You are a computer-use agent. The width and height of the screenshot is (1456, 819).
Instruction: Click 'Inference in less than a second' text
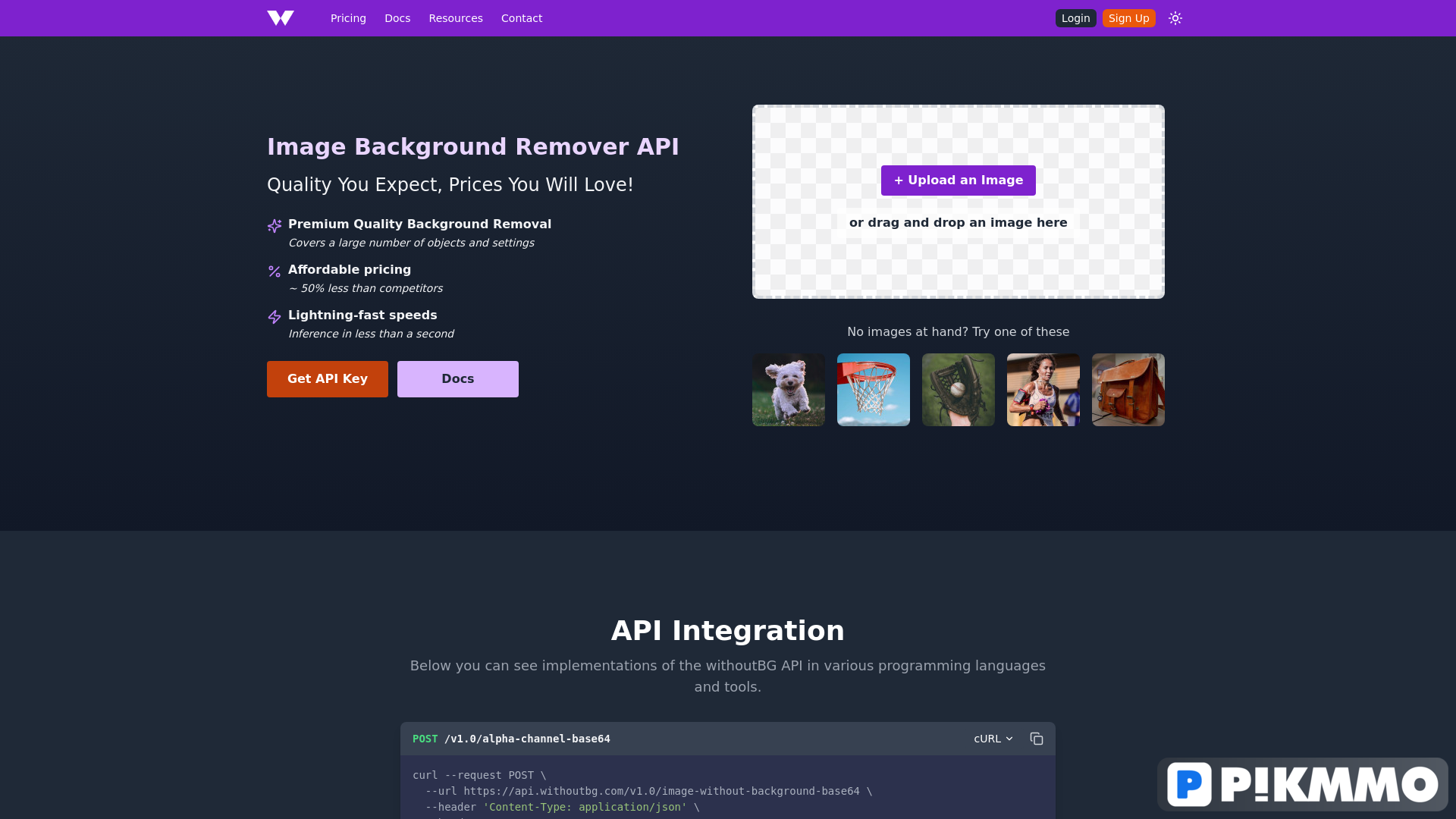coord(371,334)
